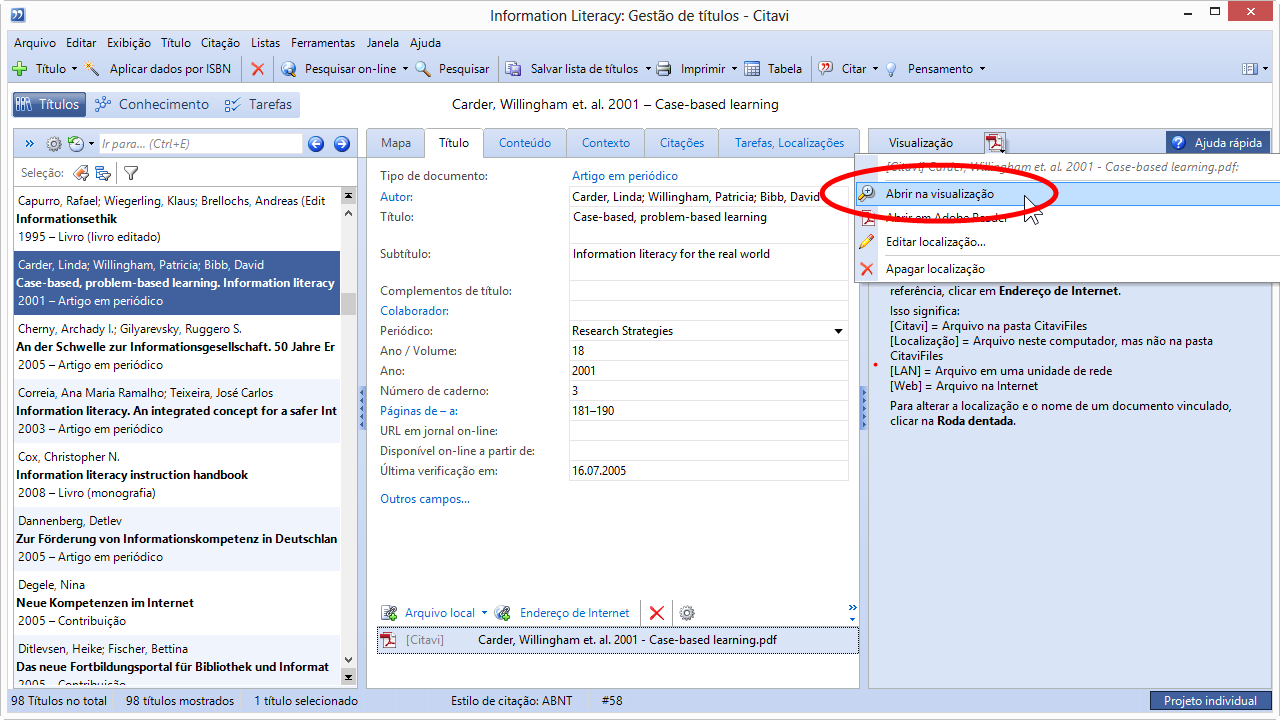This screenshot has height=720, width=1280.
Task: Click Endereço de Internet globe icon
Action: click(504, 613)
